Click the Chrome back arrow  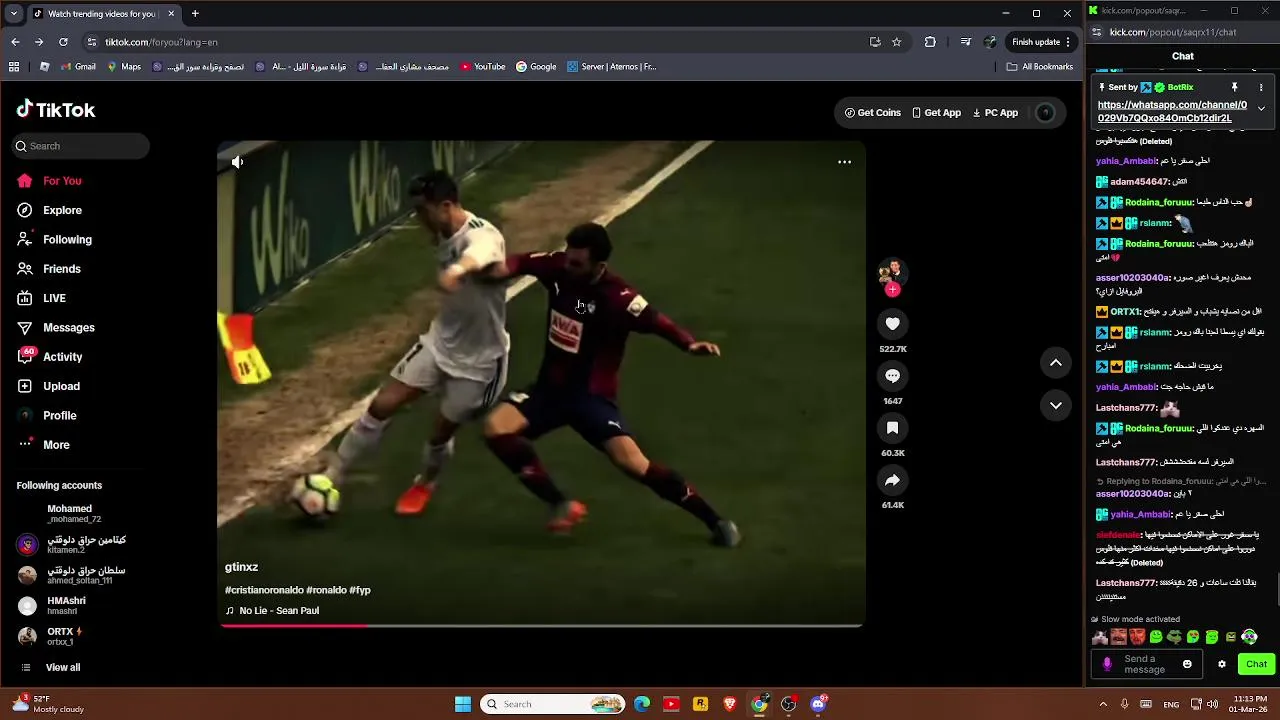coord(15,42)
